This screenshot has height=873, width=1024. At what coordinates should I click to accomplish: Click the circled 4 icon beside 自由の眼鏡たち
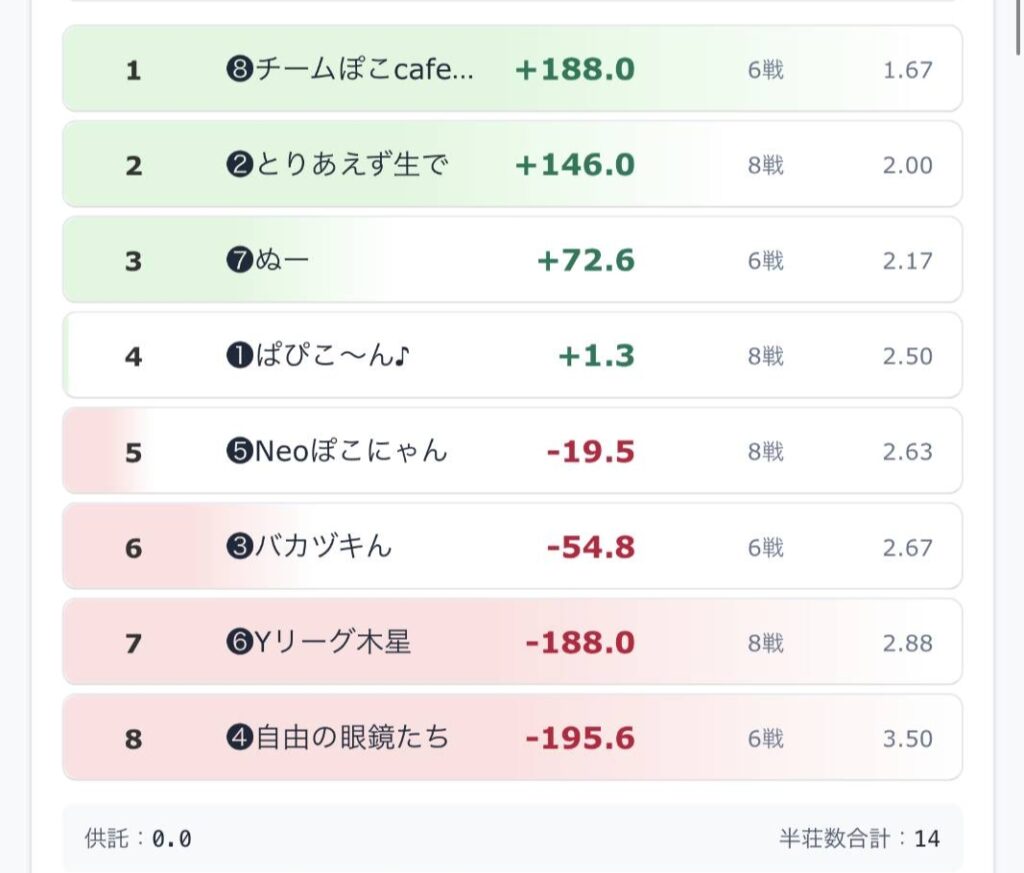click(x=238, y=739)
